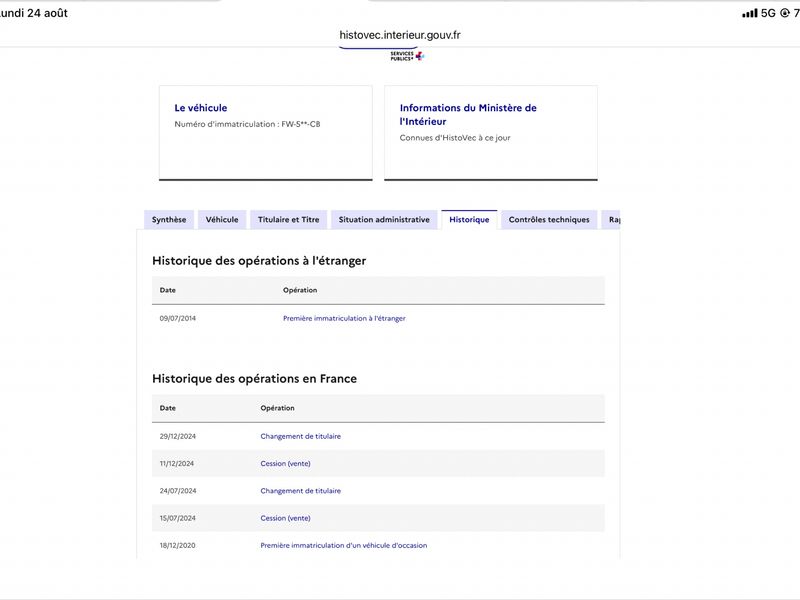Screen dimensions: 800x600
Task: Select the date 29/12/2024
Action: (178, 436)
